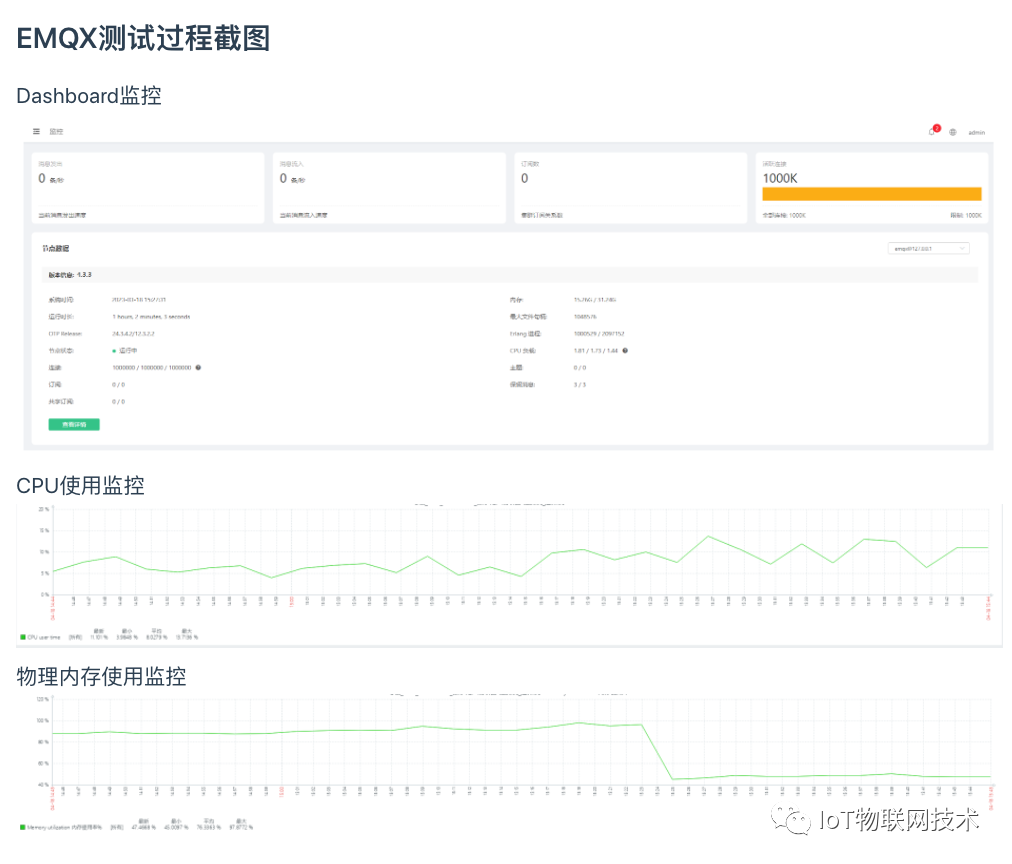Click the "物理内存使用监控" subheading
The height and width of the screenshot is (864, 1012).
101,676
